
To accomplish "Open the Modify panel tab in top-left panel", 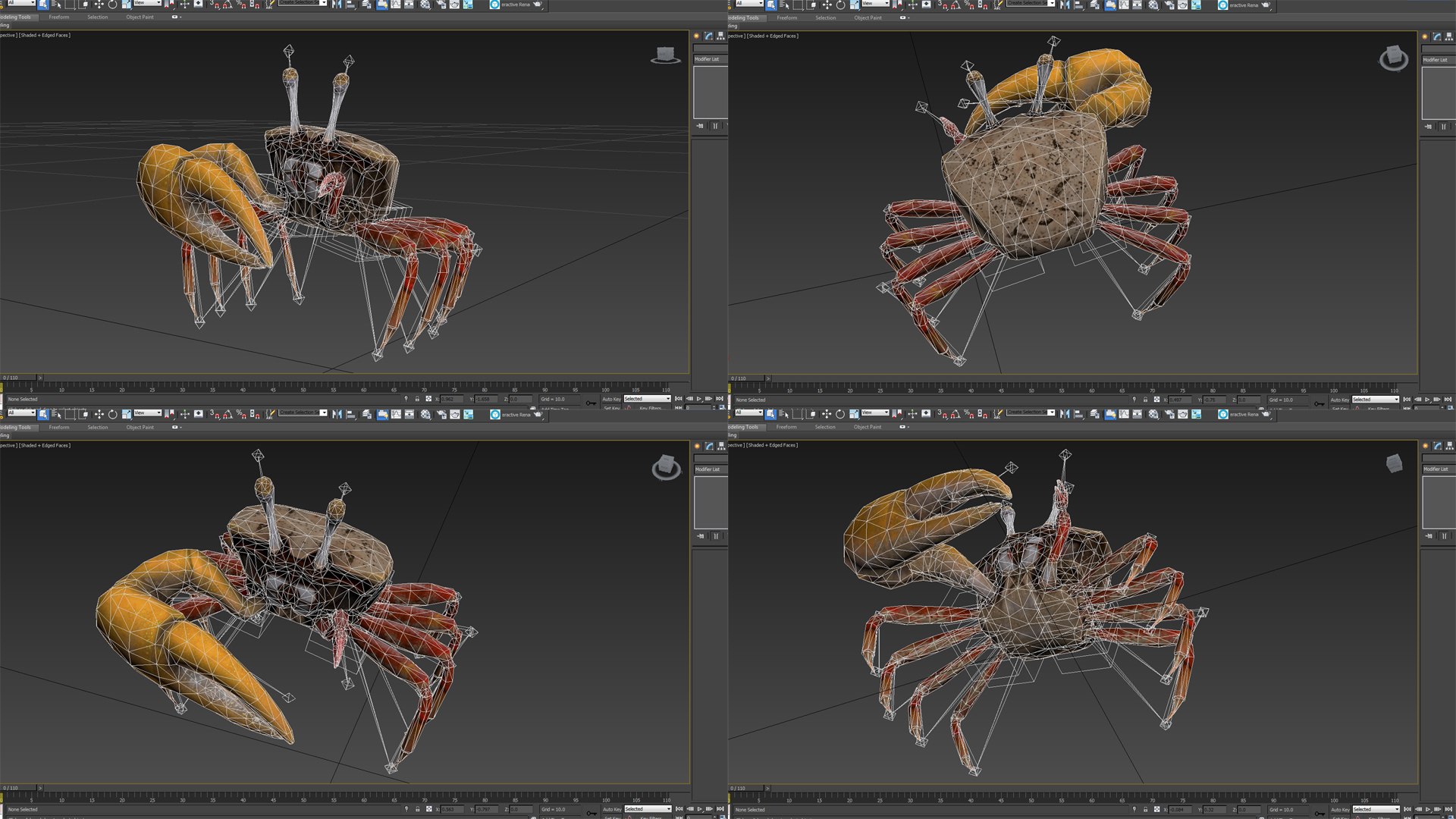I will point(709,36).
